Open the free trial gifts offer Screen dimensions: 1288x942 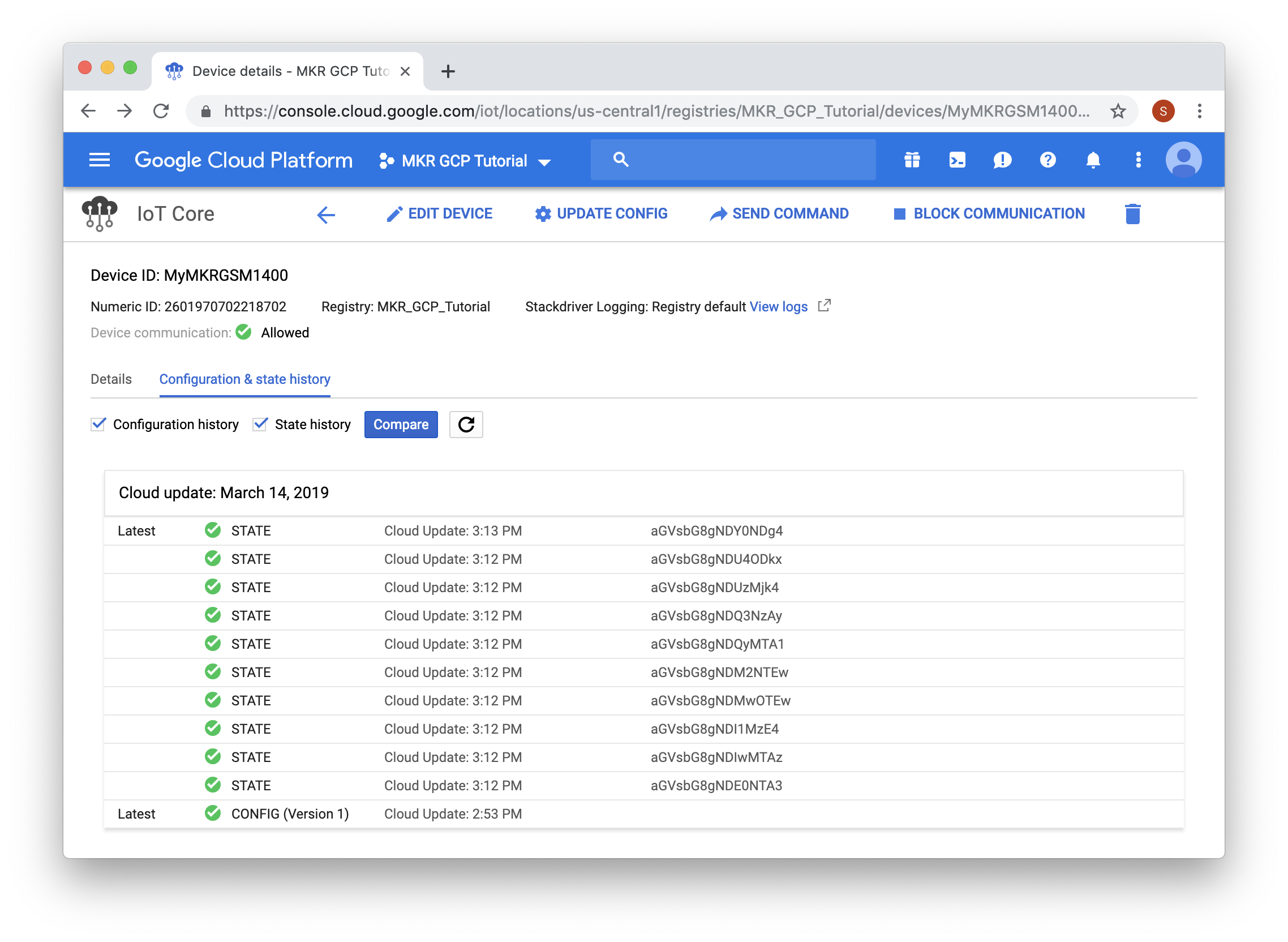click(x=912, y=160)
